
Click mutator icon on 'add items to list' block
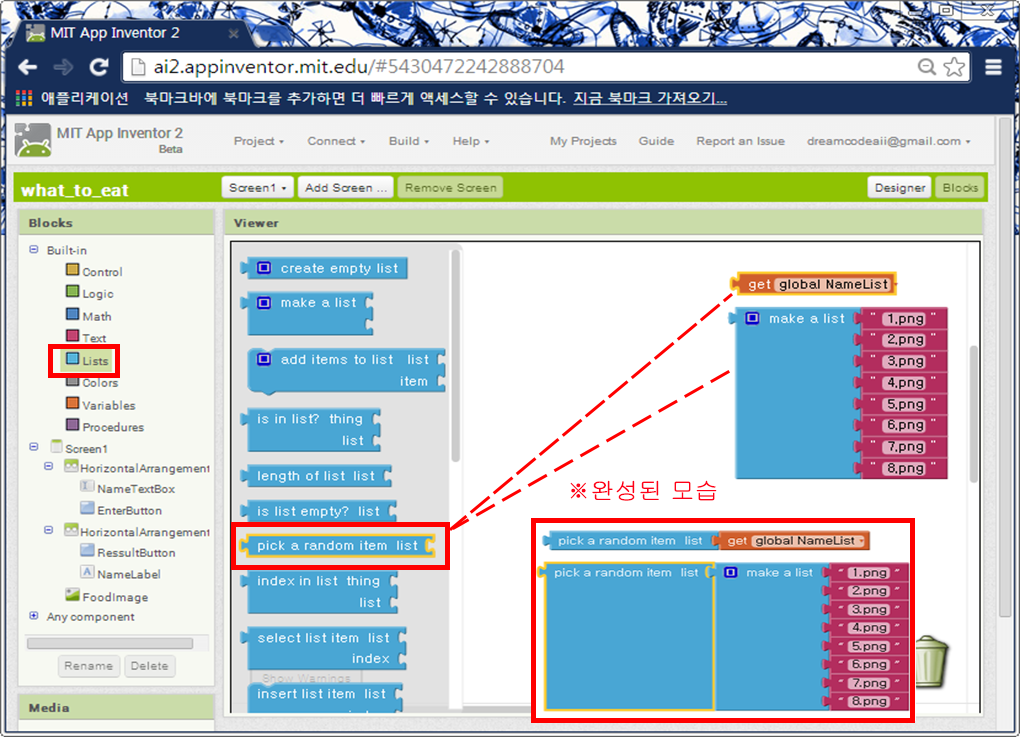click(264, 359)
